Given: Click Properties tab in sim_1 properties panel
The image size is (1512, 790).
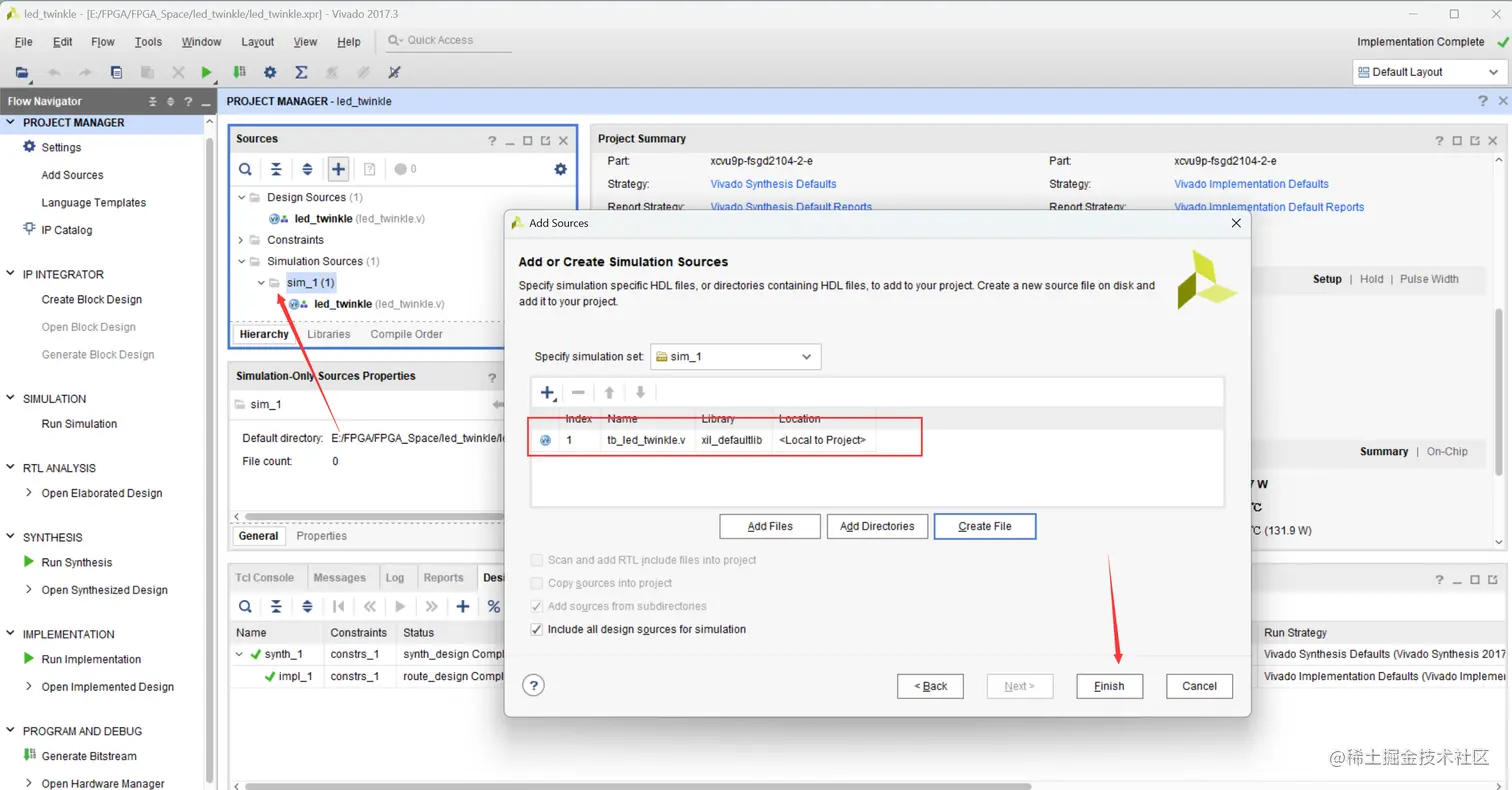Looking at the screenshot, I should pyautogui.click(x=322, y=536).
